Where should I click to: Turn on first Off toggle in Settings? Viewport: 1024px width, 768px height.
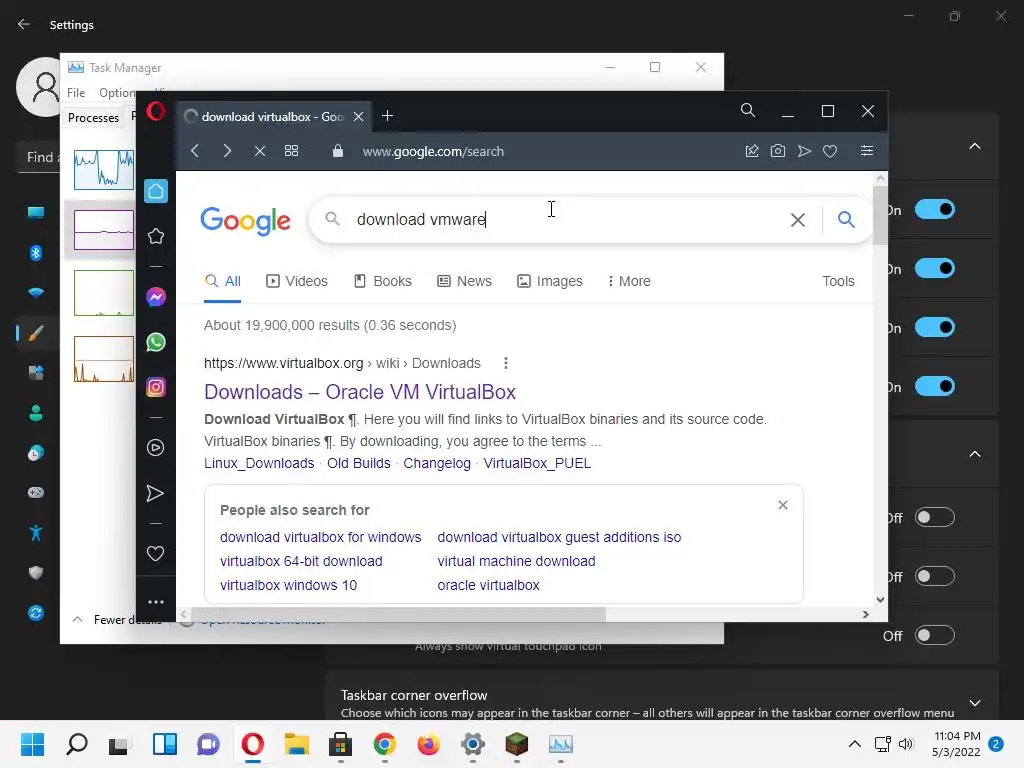click(935, 518)
